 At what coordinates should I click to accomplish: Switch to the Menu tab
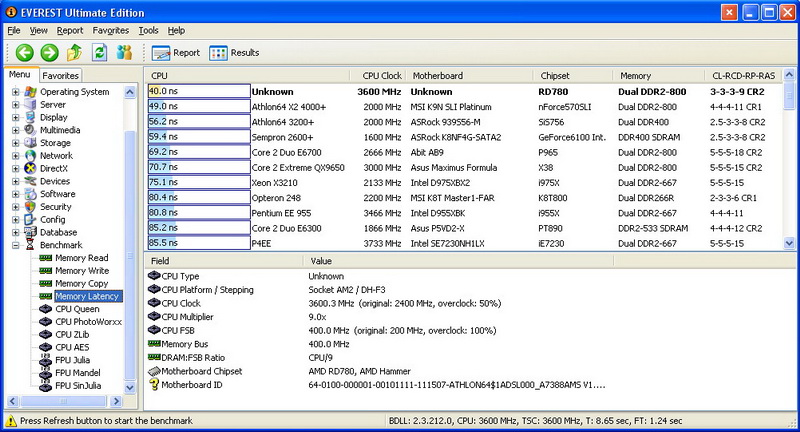tap(19, 74)
